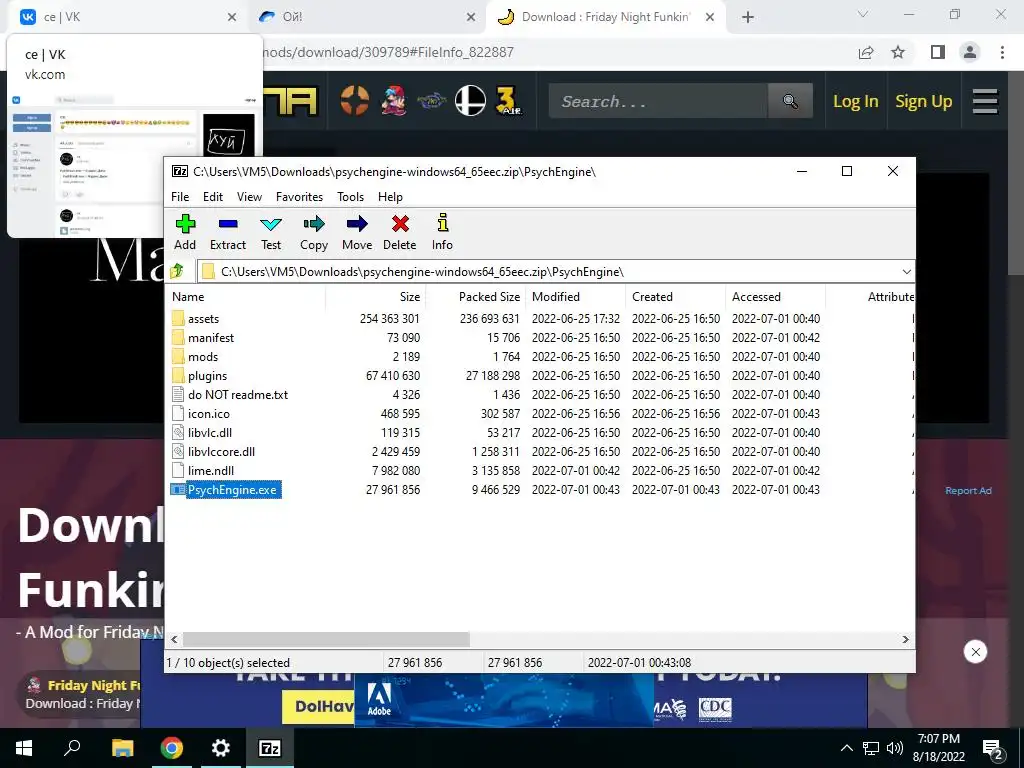Open the notification center icon
The width and height of the screenshot is (1024, 768).
click(993, 749)
